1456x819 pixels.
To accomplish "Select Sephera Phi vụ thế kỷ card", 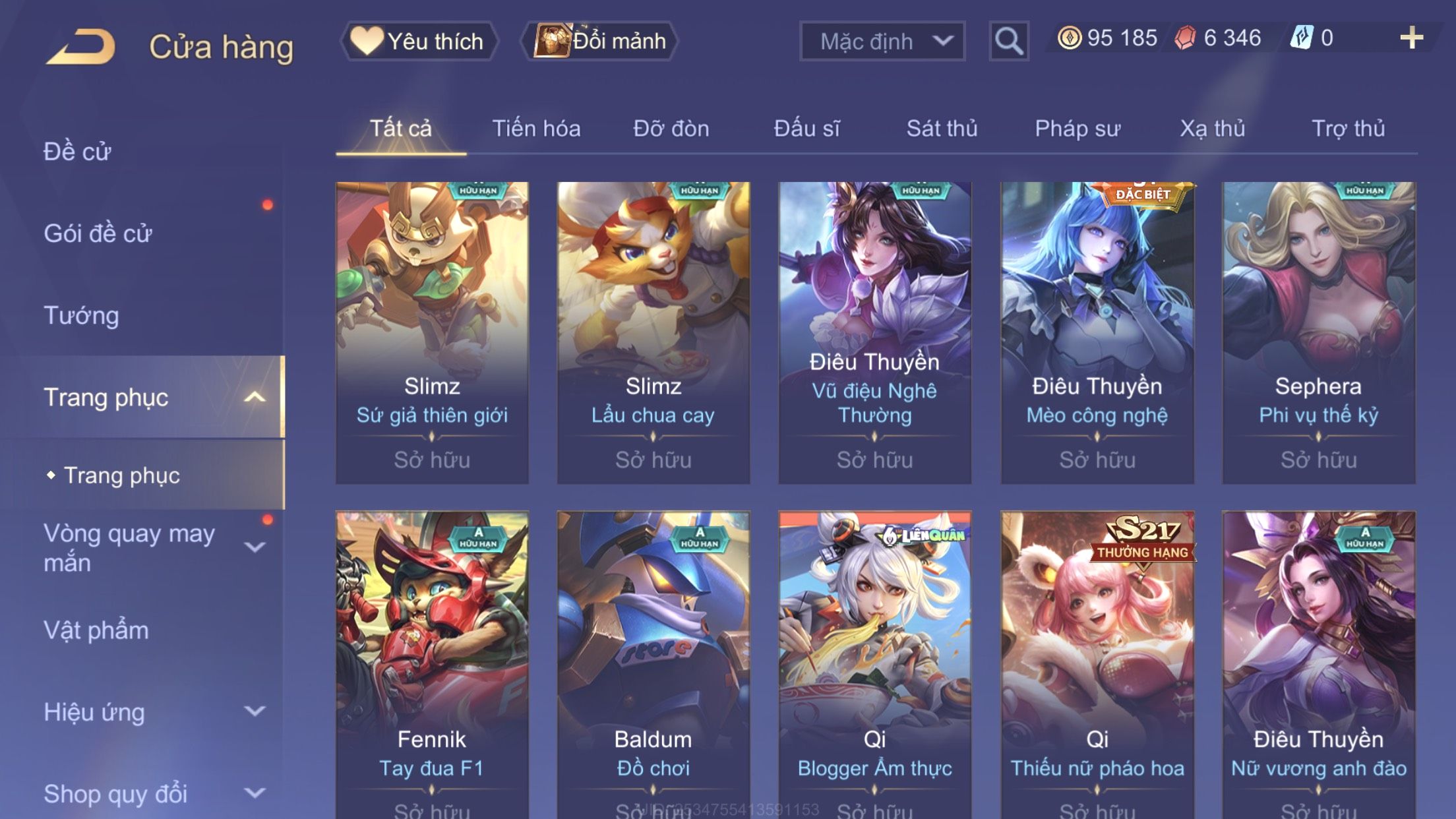I will coord(1318,333).
